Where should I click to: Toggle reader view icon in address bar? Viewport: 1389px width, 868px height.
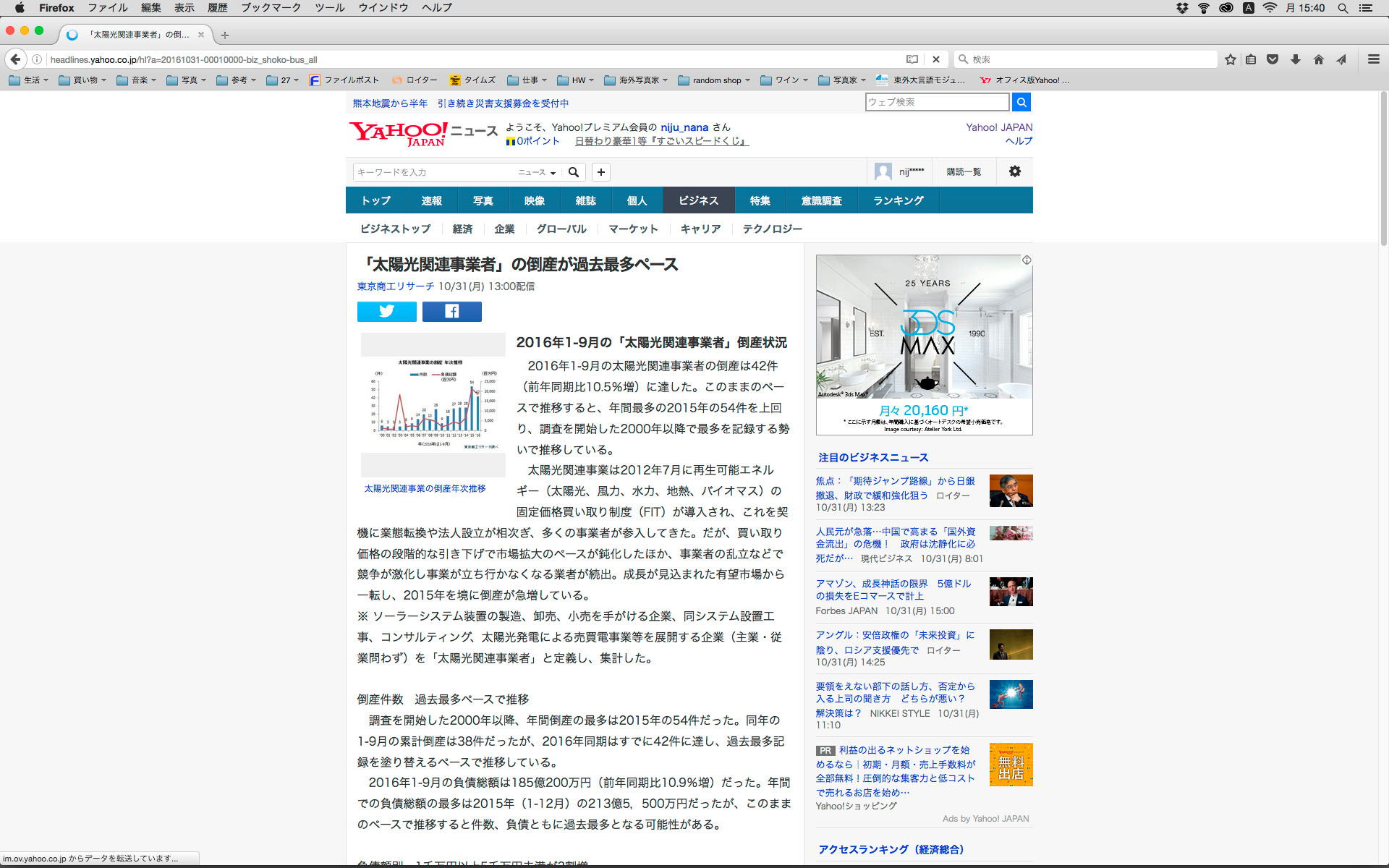912,59
